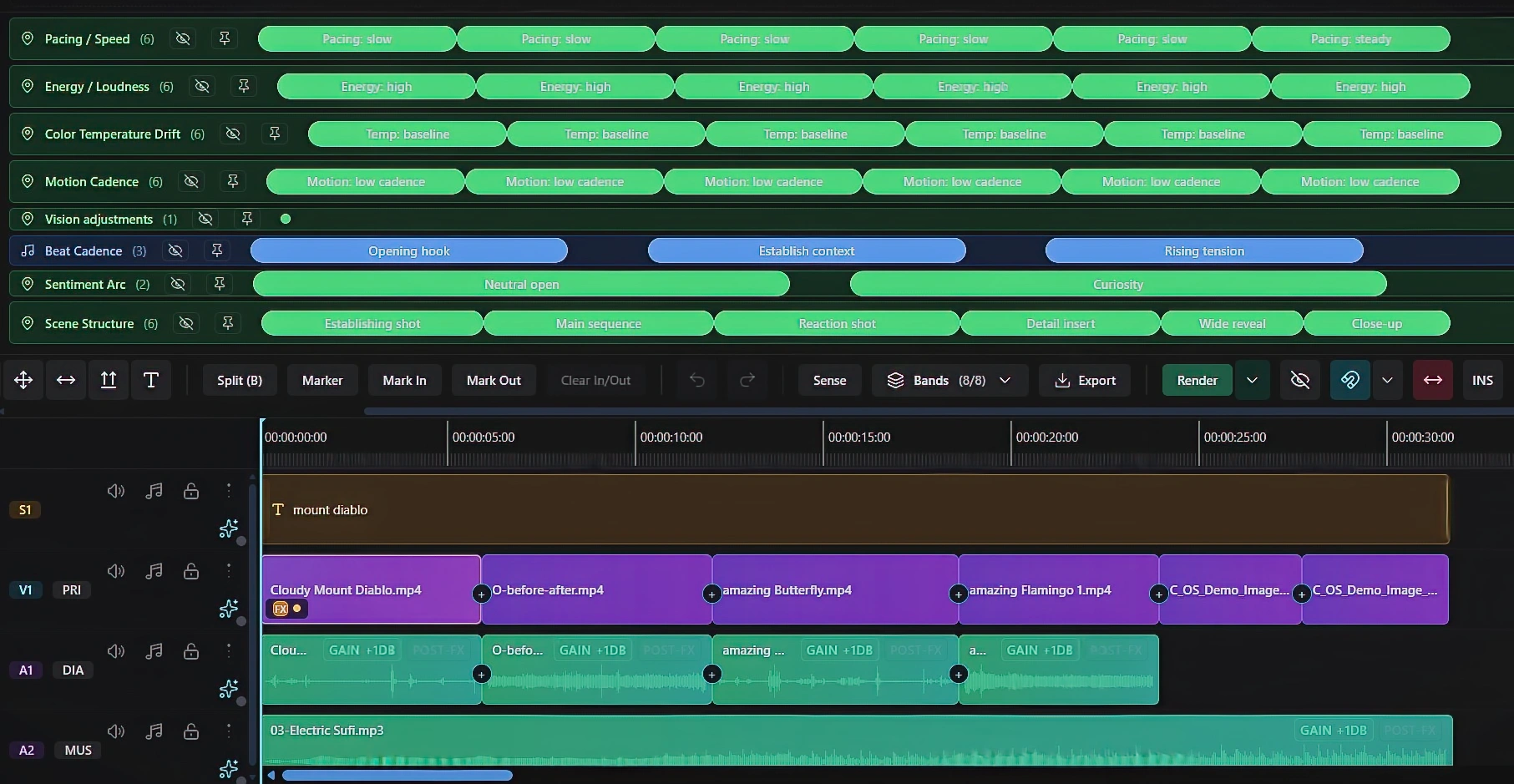Open the V1 track three-dot menu
Viewport: 1514px width, 784px height.
pos(228,570)
